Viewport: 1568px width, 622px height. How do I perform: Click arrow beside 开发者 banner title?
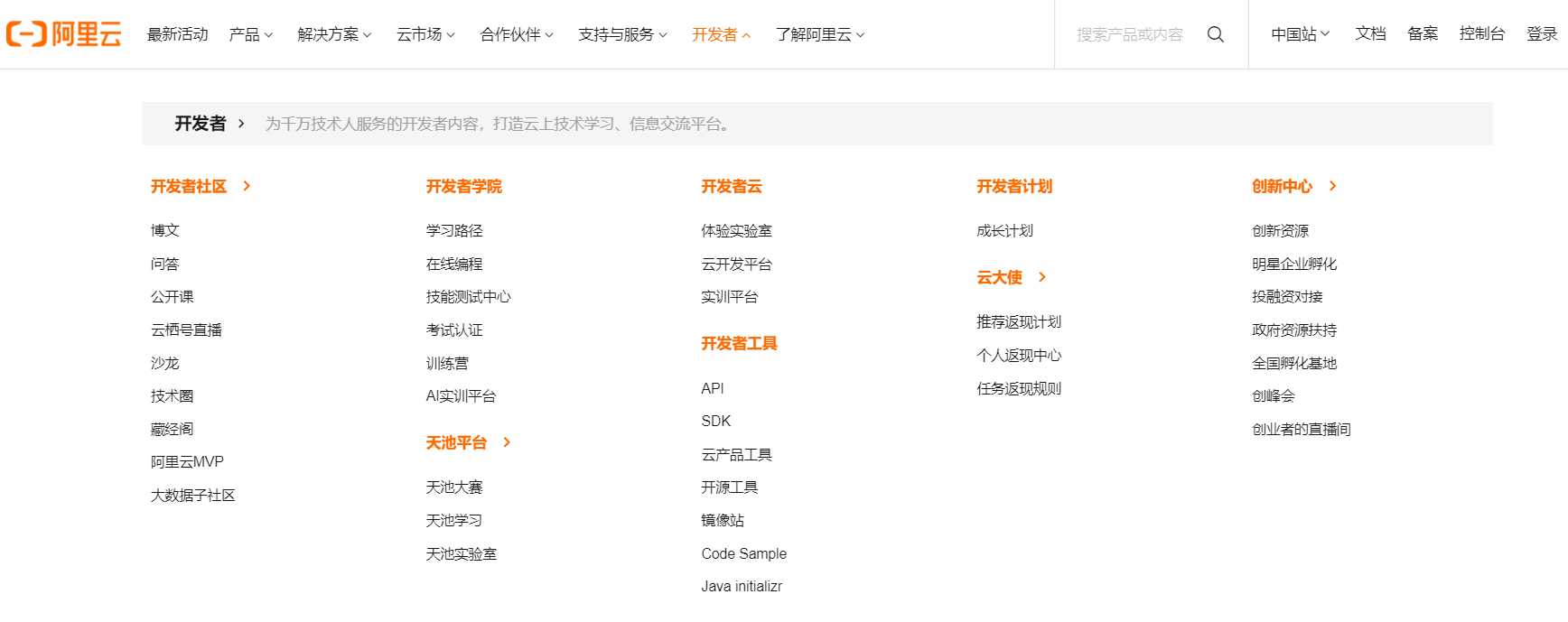pyautogui.click(x=241, y=124)
